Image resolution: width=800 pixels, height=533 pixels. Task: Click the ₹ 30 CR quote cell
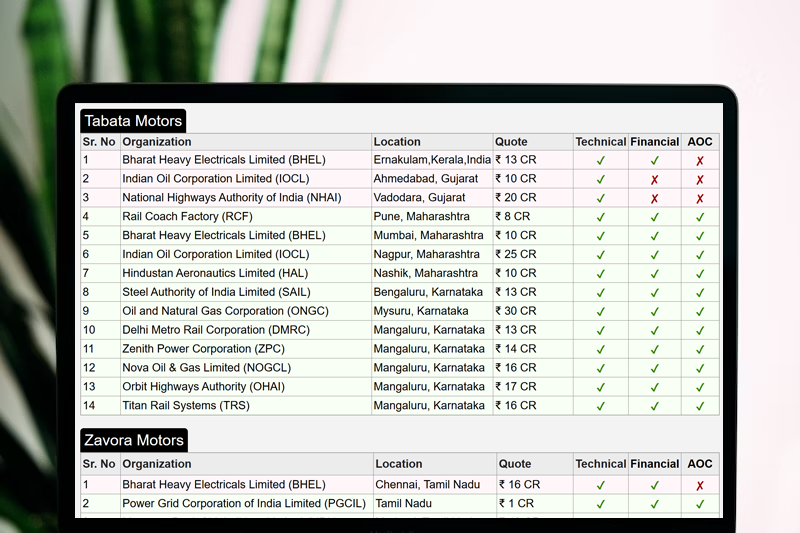[x=516, y=311]
